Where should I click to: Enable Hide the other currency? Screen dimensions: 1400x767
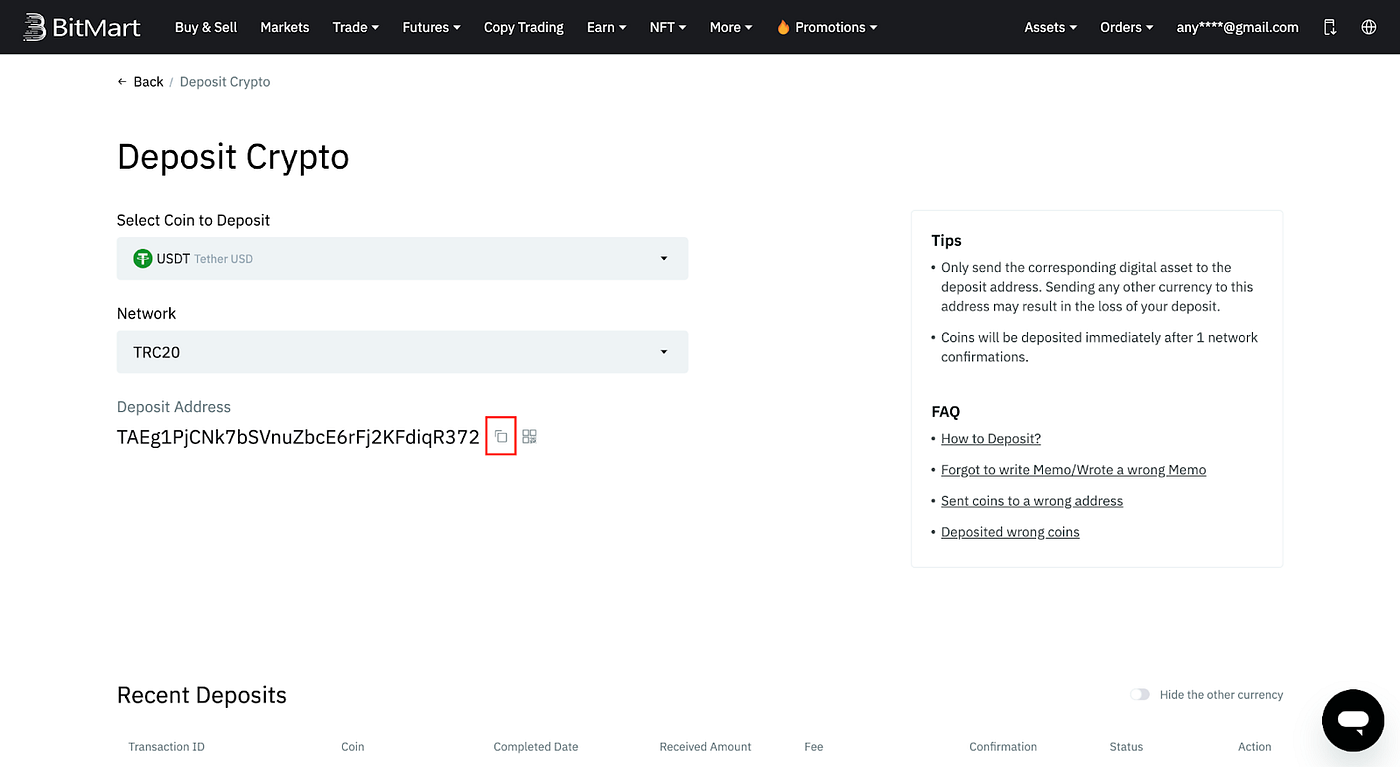pos(1139,694)
